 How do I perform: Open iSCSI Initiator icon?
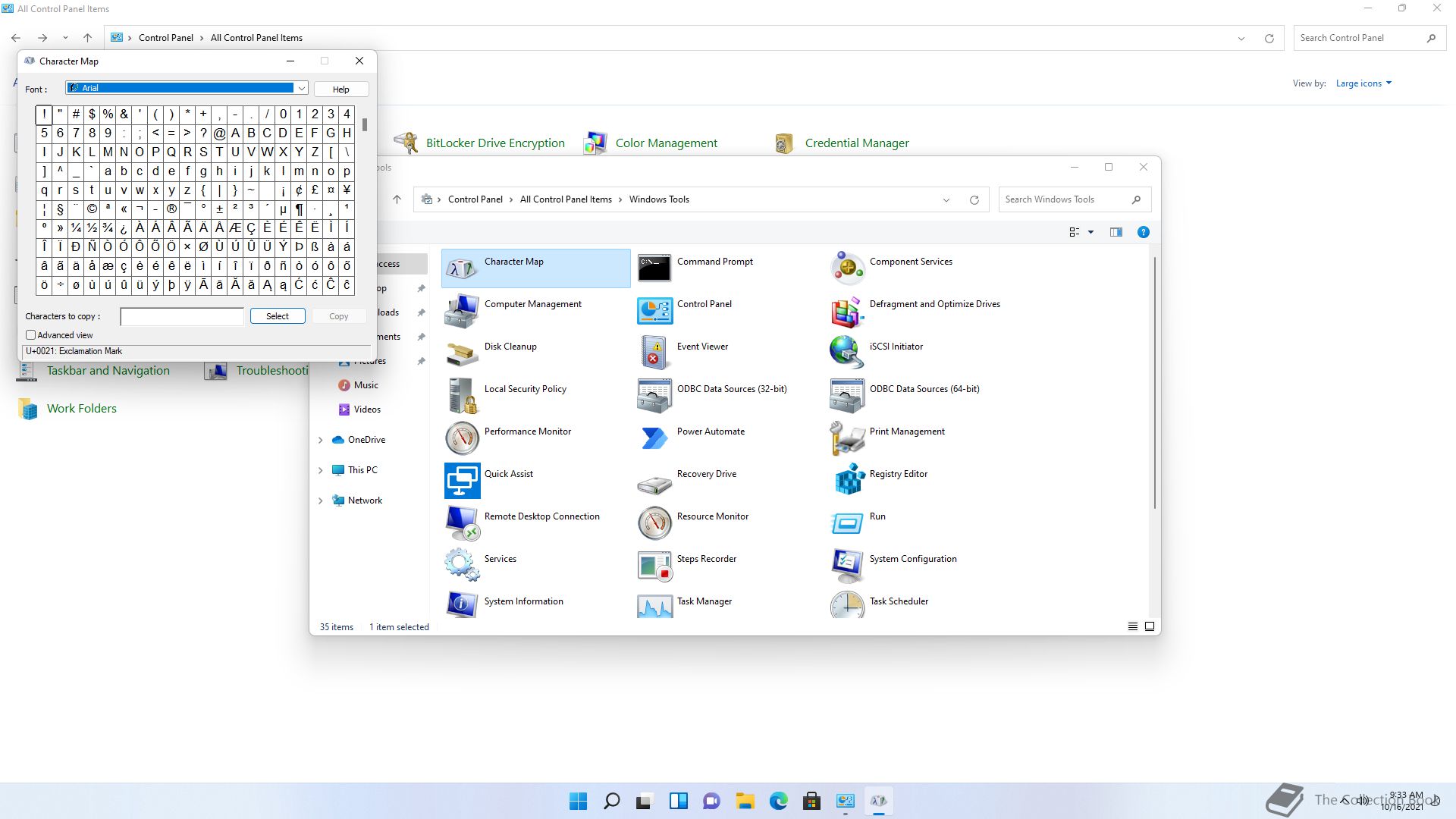coord(847,353)
